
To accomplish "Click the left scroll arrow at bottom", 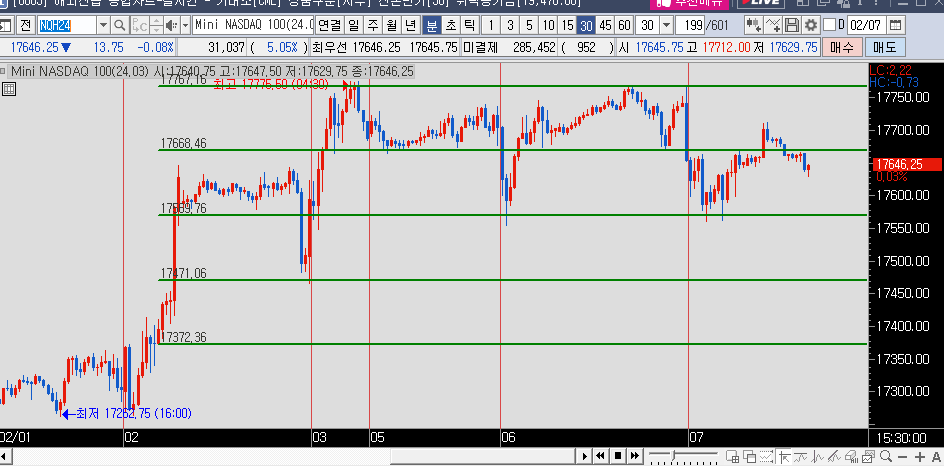I will pos(2,456).
